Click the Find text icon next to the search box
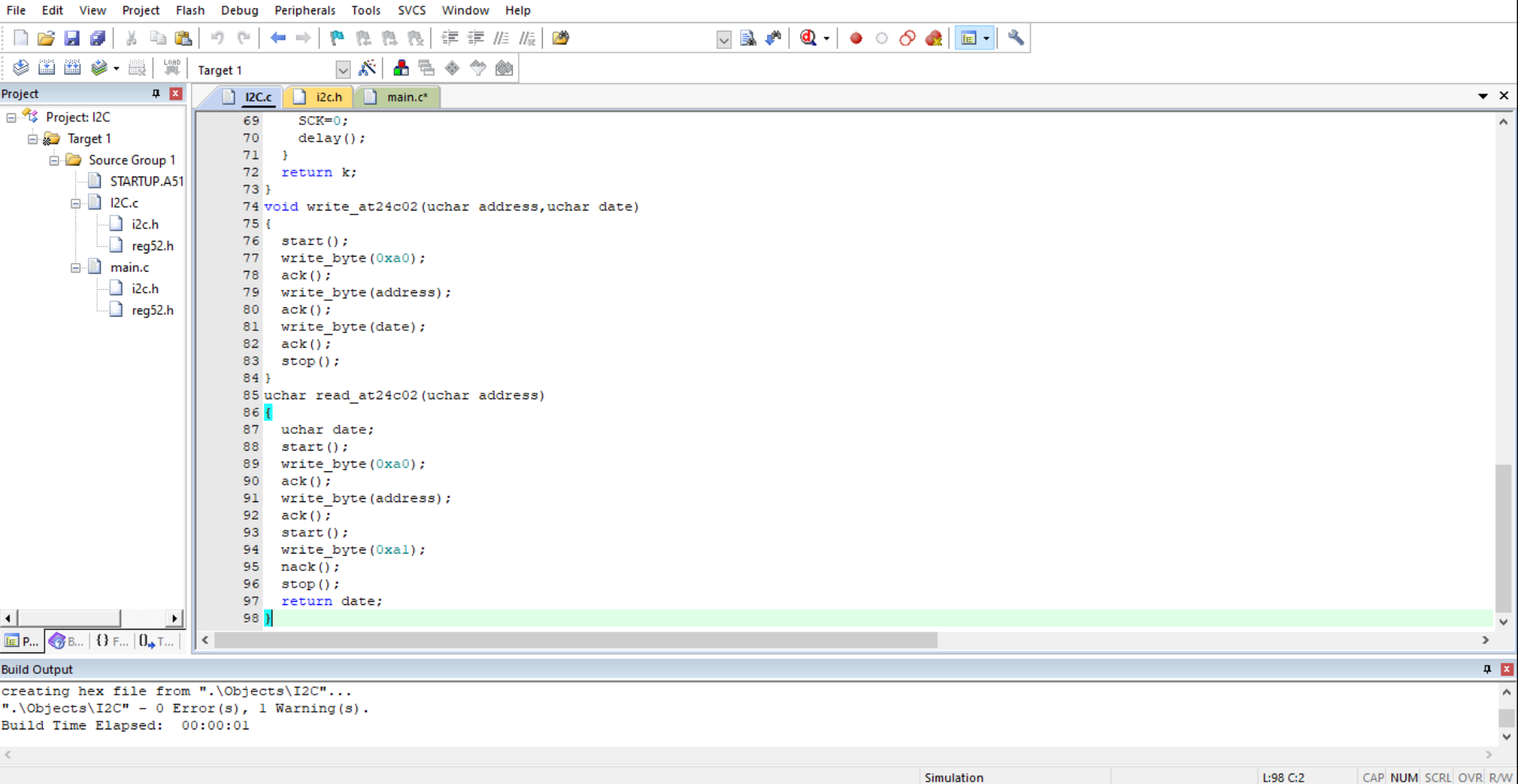Screen dimensions: 1518x784 pos(747,38)
